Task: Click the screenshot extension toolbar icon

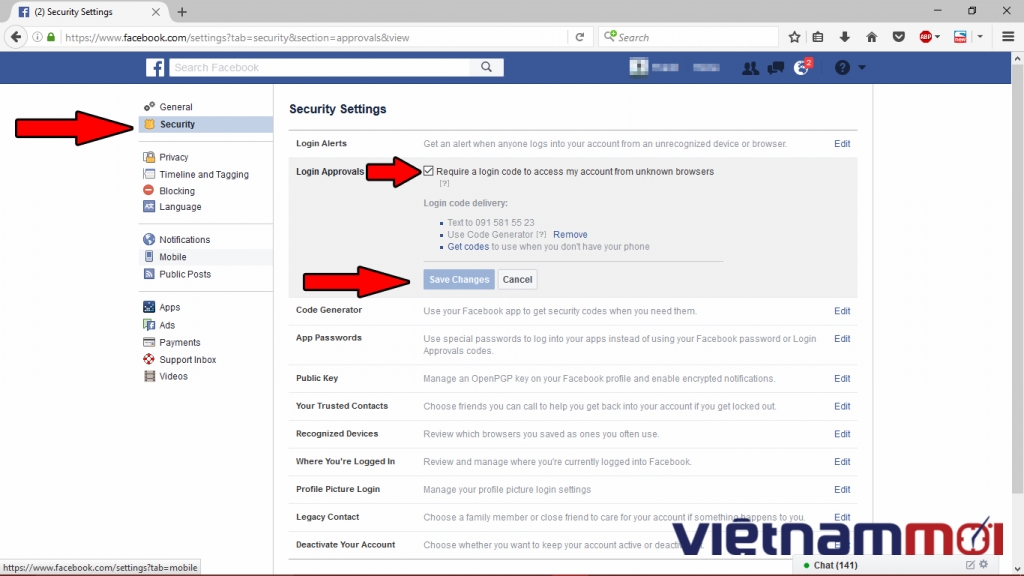Action: [x=960, y=37]
